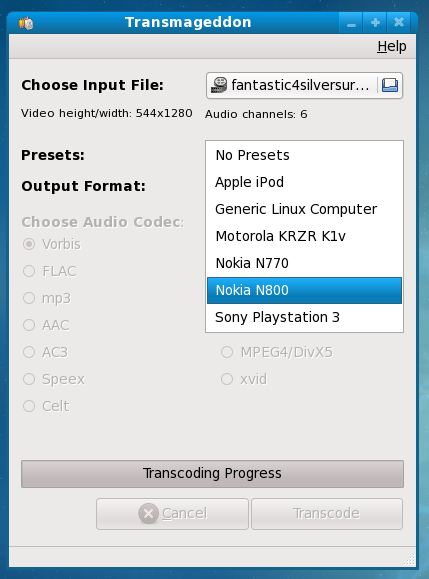The height and width of the screenshot is (579, 429).
Task: Minimize the Transmageddon window
Action: point(351,23)
